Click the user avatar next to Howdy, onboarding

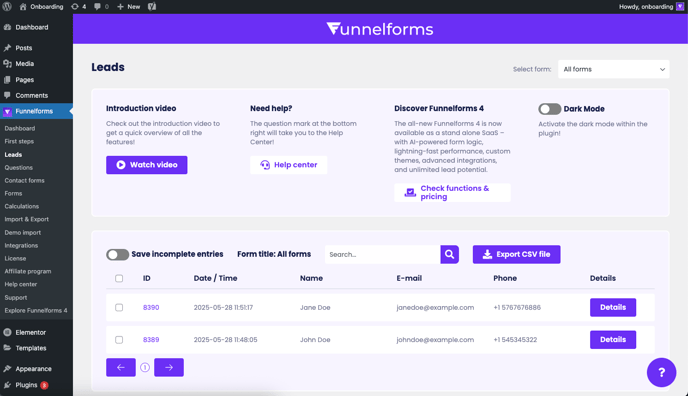pyautogui.click(x=680, y=7)
